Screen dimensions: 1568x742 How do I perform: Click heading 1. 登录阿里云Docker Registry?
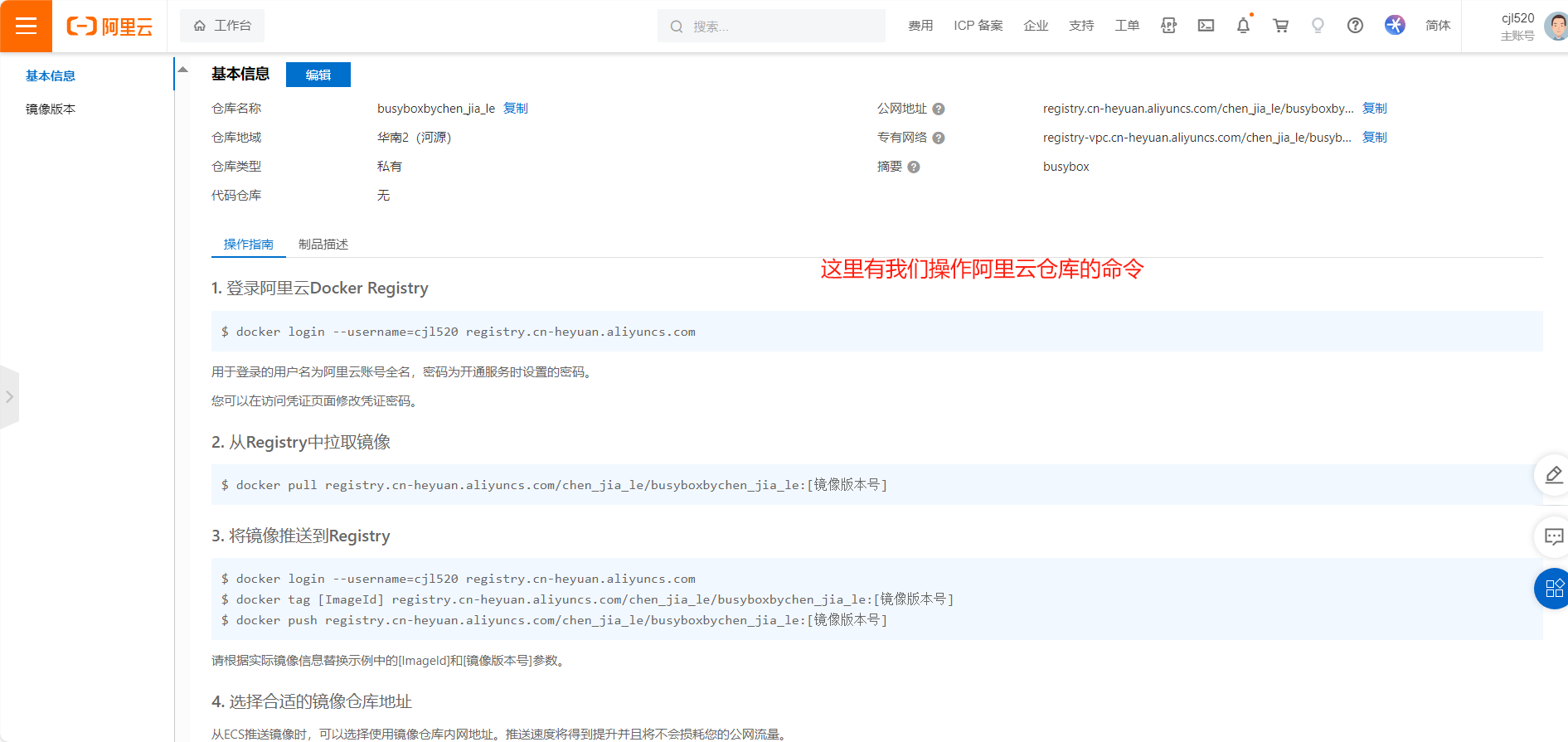[x=320, y=289]
